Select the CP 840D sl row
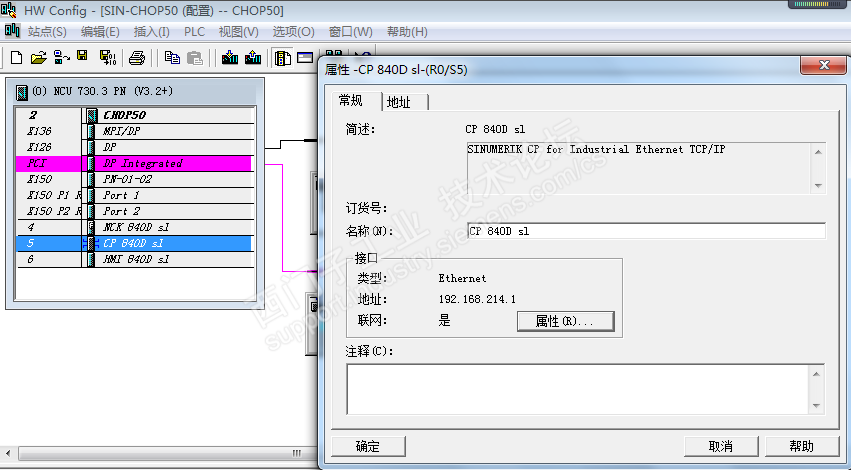The width and height of the screenshot is (851, 470). 135,243
